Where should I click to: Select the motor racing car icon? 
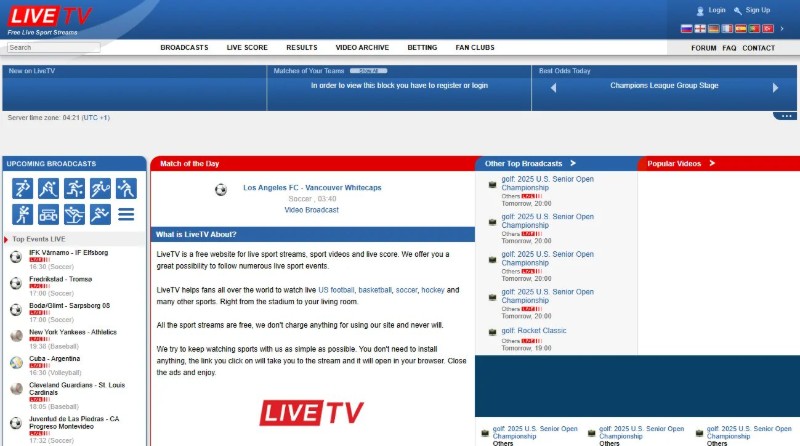point(48,214)
